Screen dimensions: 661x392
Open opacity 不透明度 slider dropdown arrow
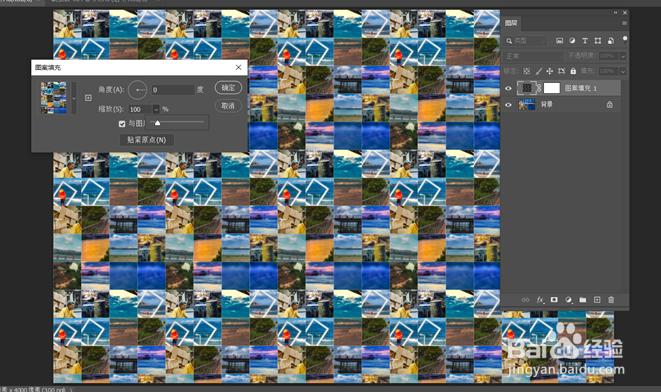(623, 56)
